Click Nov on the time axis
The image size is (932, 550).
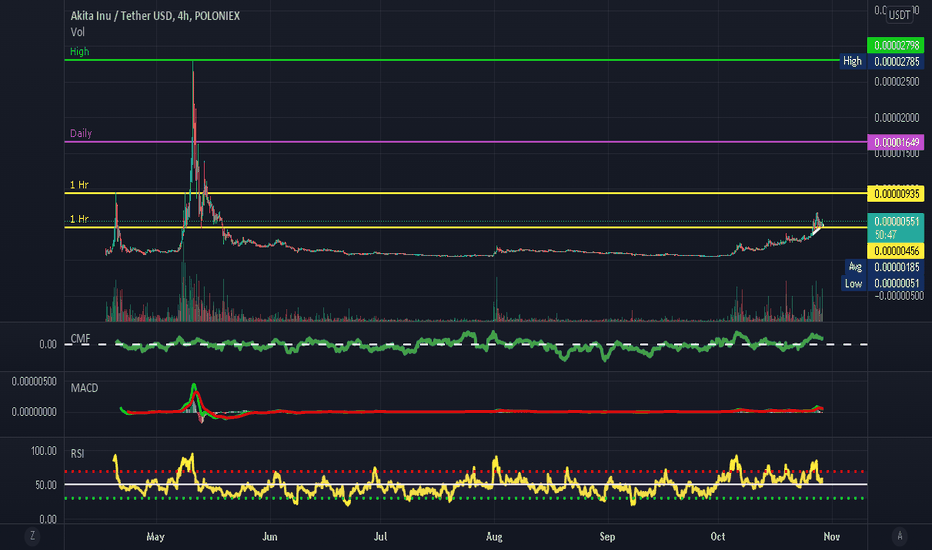(x=832, y=536)
